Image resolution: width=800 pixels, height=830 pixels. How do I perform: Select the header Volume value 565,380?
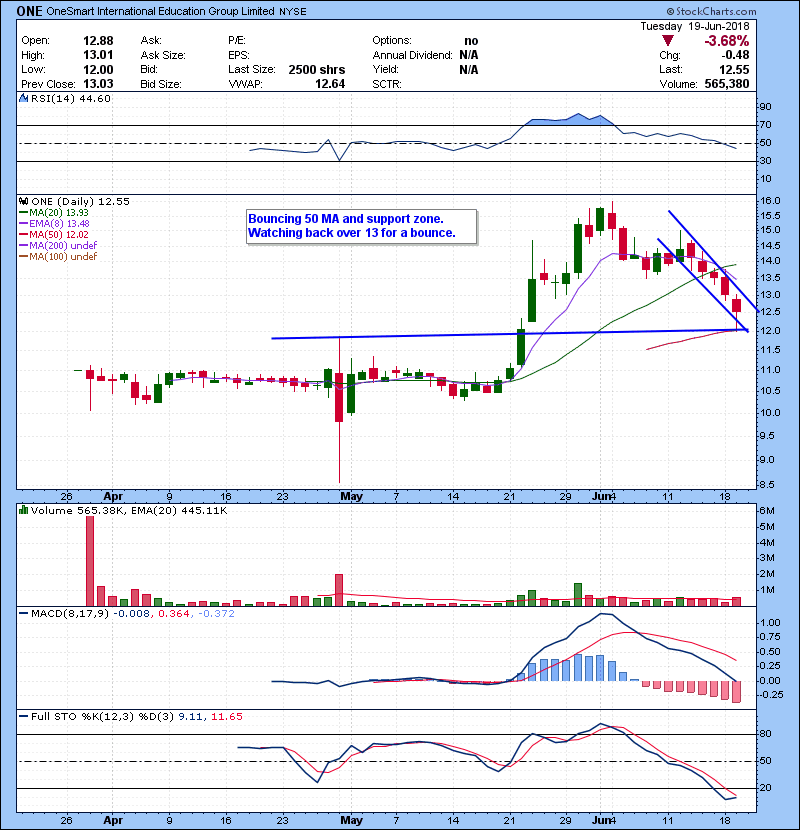pos(727,84)
